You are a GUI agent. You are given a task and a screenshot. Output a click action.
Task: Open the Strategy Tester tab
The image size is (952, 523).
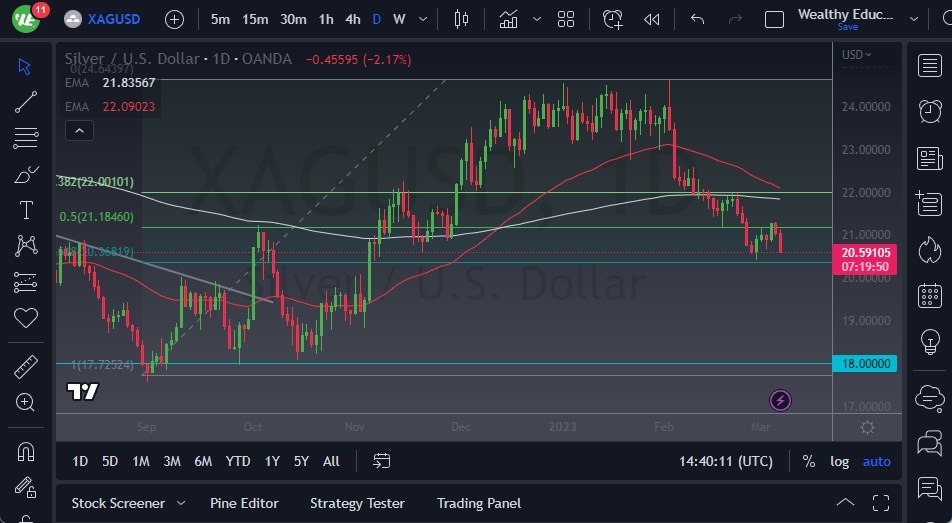pos(357,503)
